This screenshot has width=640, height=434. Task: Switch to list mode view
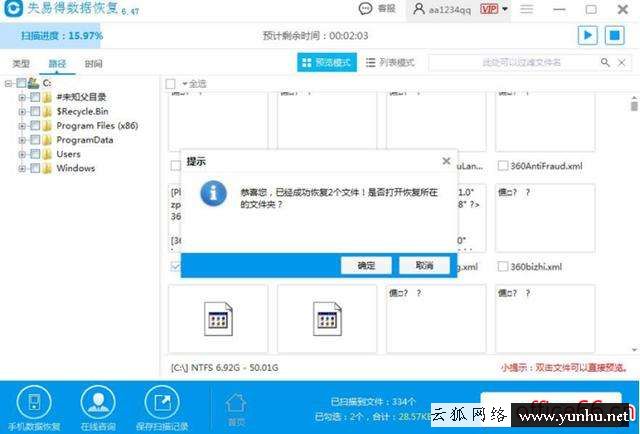390,62
